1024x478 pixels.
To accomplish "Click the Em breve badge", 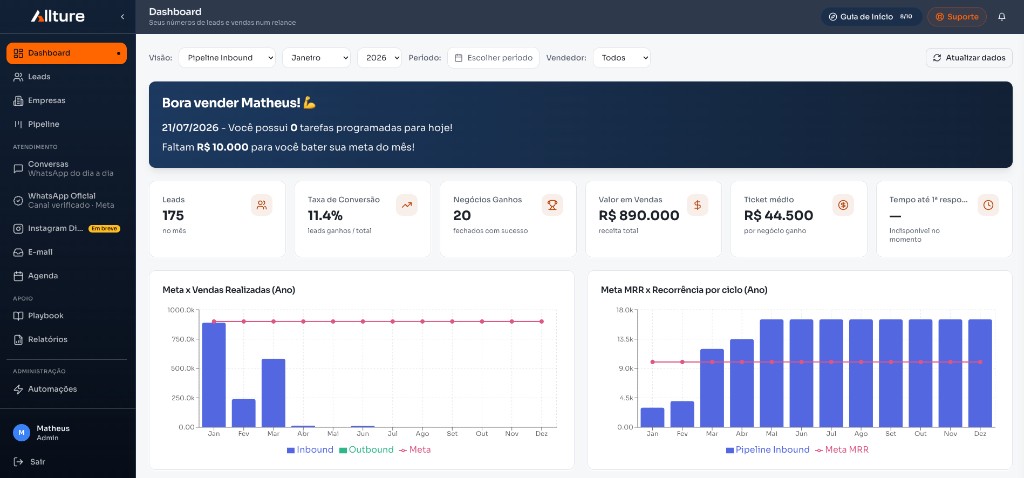I will coord(104,229).
